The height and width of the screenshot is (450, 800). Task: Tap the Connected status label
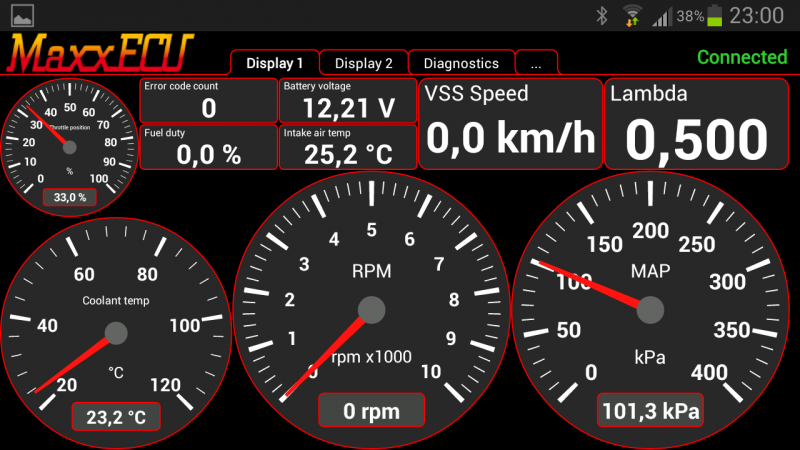[742, 57]
